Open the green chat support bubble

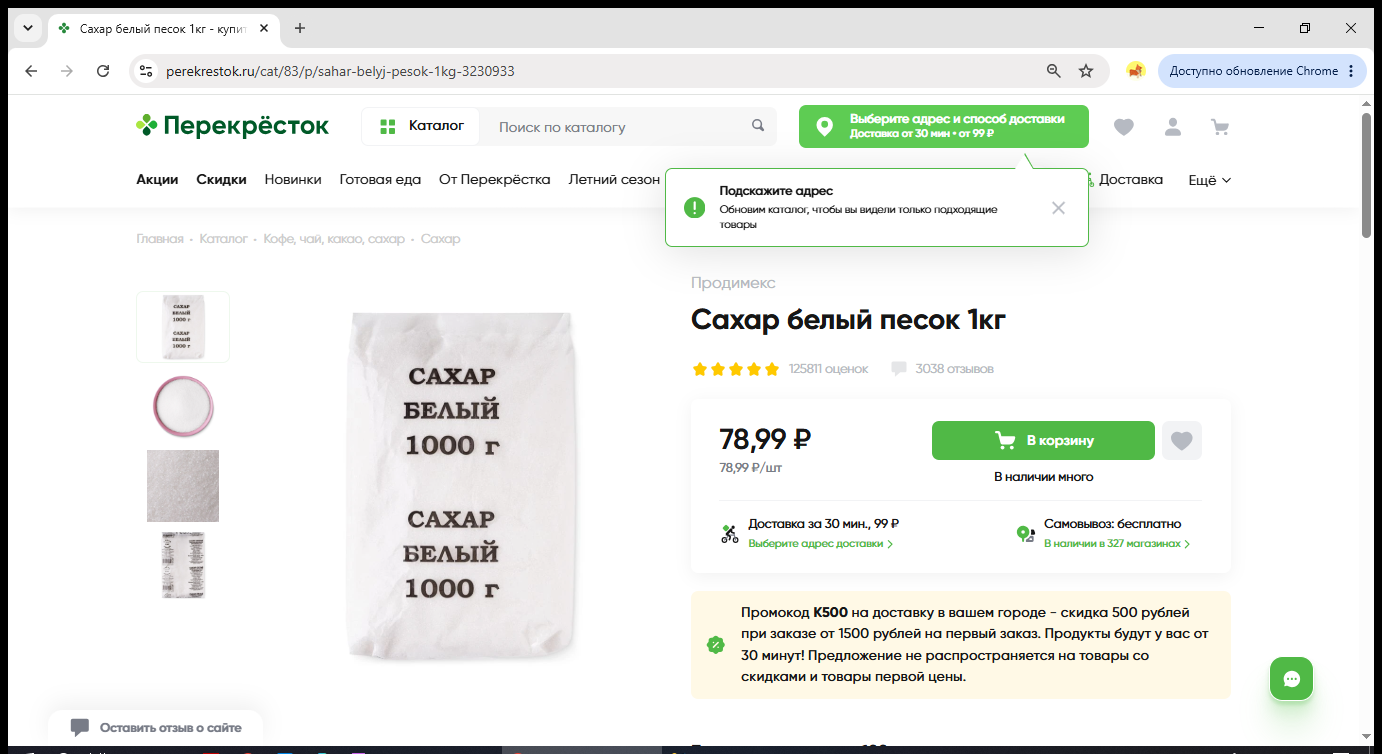1291,679
